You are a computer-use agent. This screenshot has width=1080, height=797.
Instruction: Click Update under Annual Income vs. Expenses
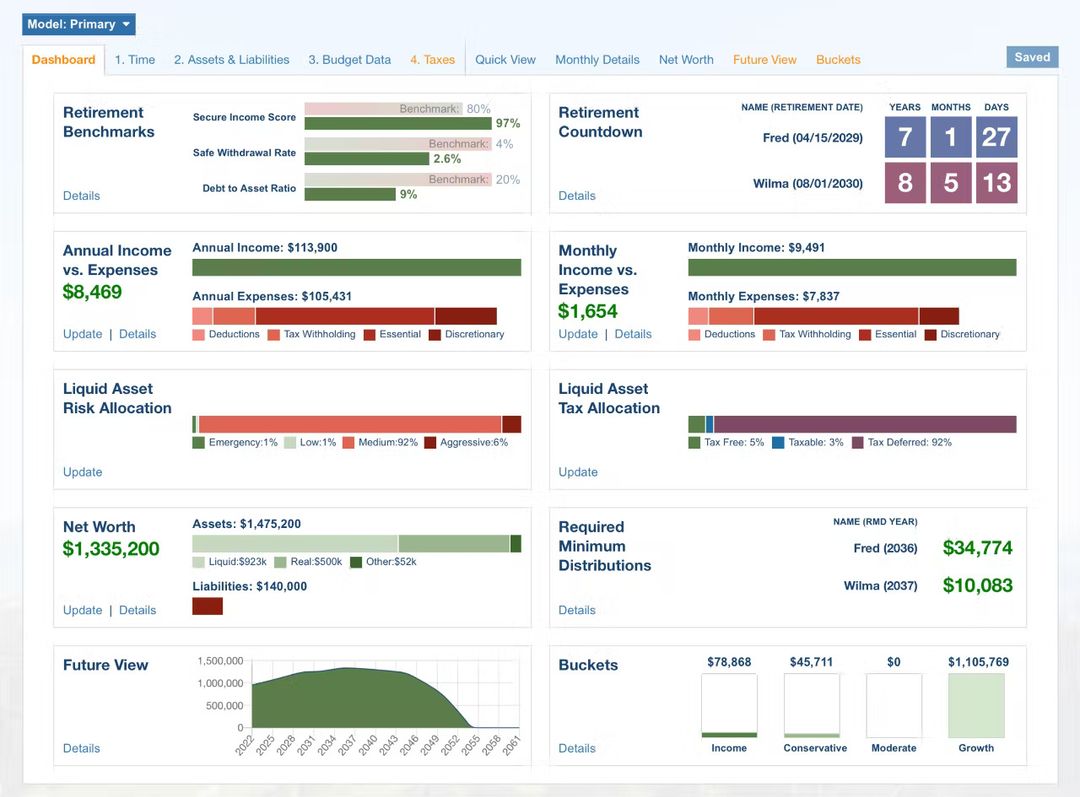coord(82,334)
